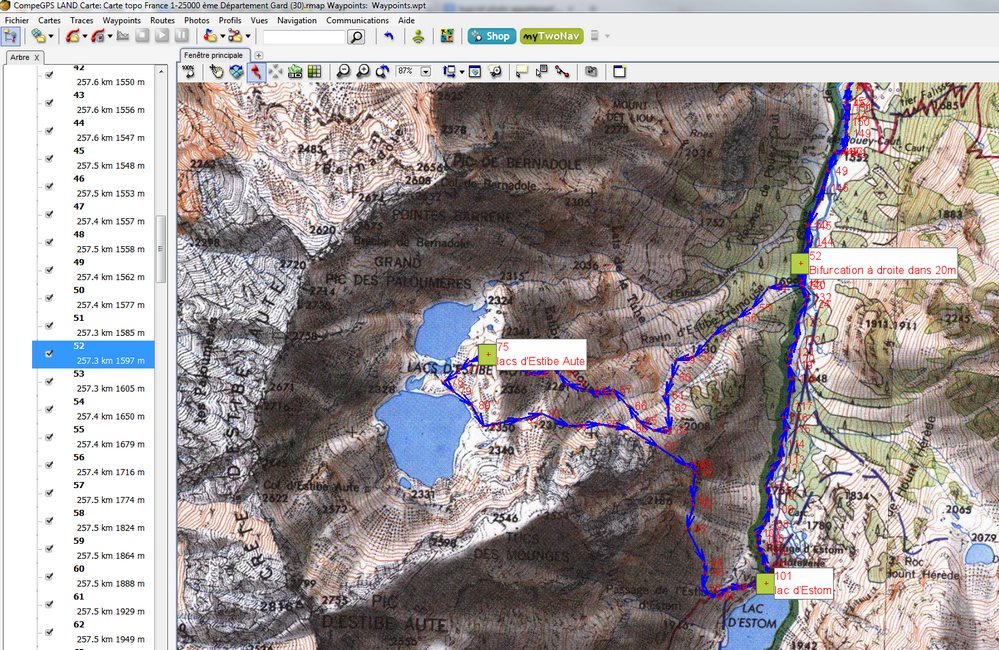
Task: Open the Cartes menu
Action: click(x=49, y=20)
